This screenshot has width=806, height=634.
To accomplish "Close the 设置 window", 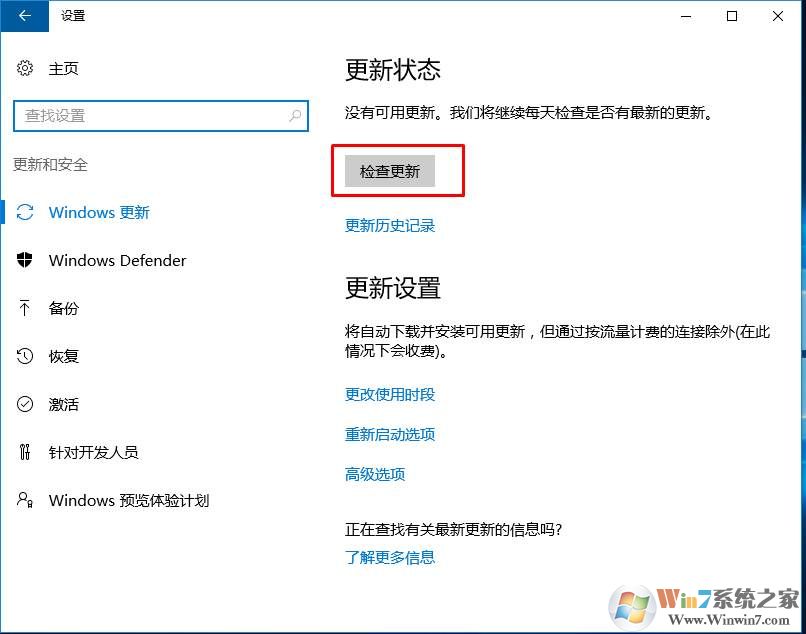I will click(x=778, y=16).
